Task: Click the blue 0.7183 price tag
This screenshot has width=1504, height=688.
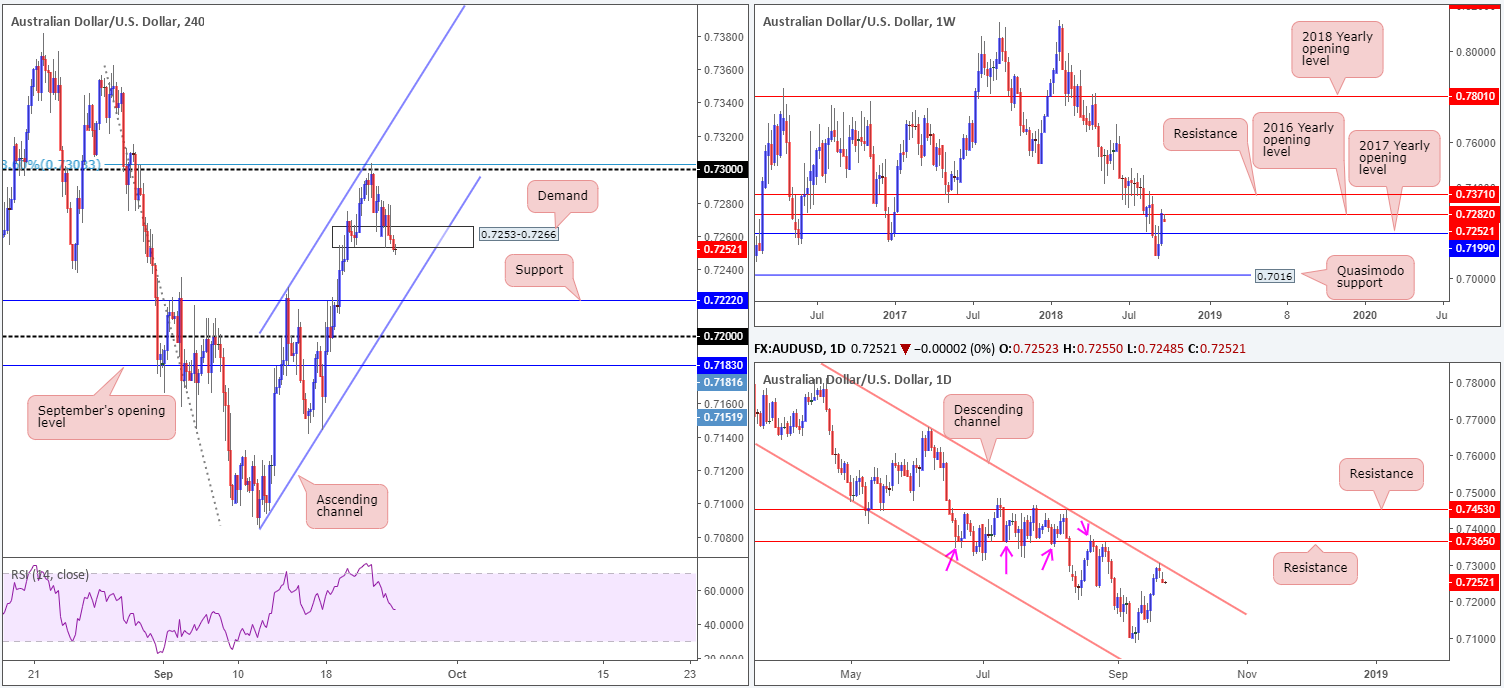Action: 720,366
